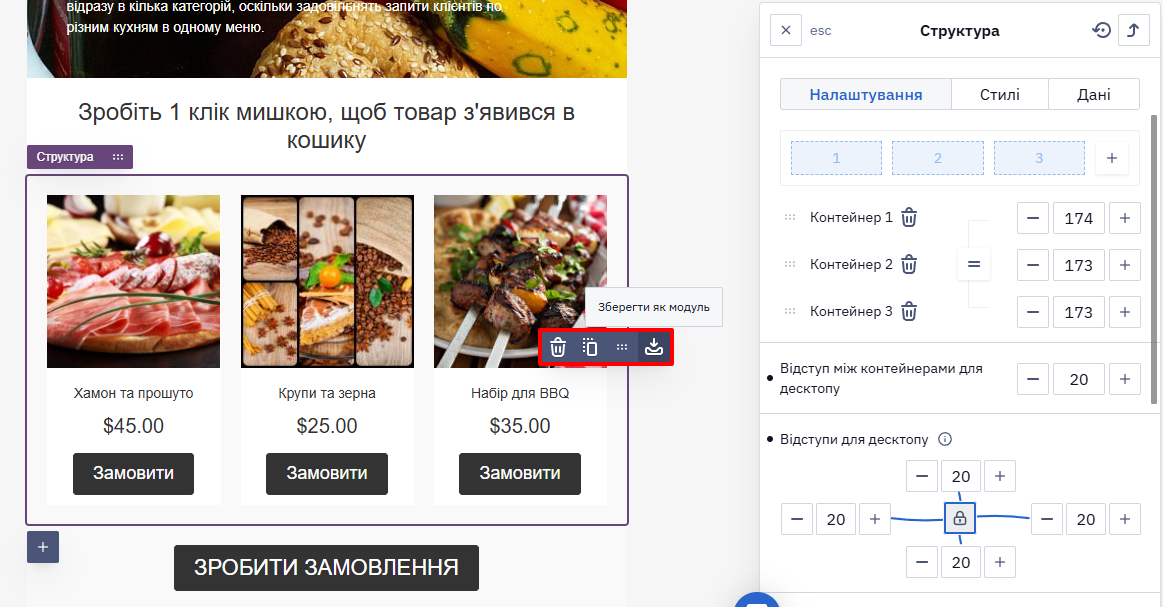Image resolution: width=1163 pixels, height=607 pixels.
Task: Increase gap between containers for desktop
Action: 1124,379
